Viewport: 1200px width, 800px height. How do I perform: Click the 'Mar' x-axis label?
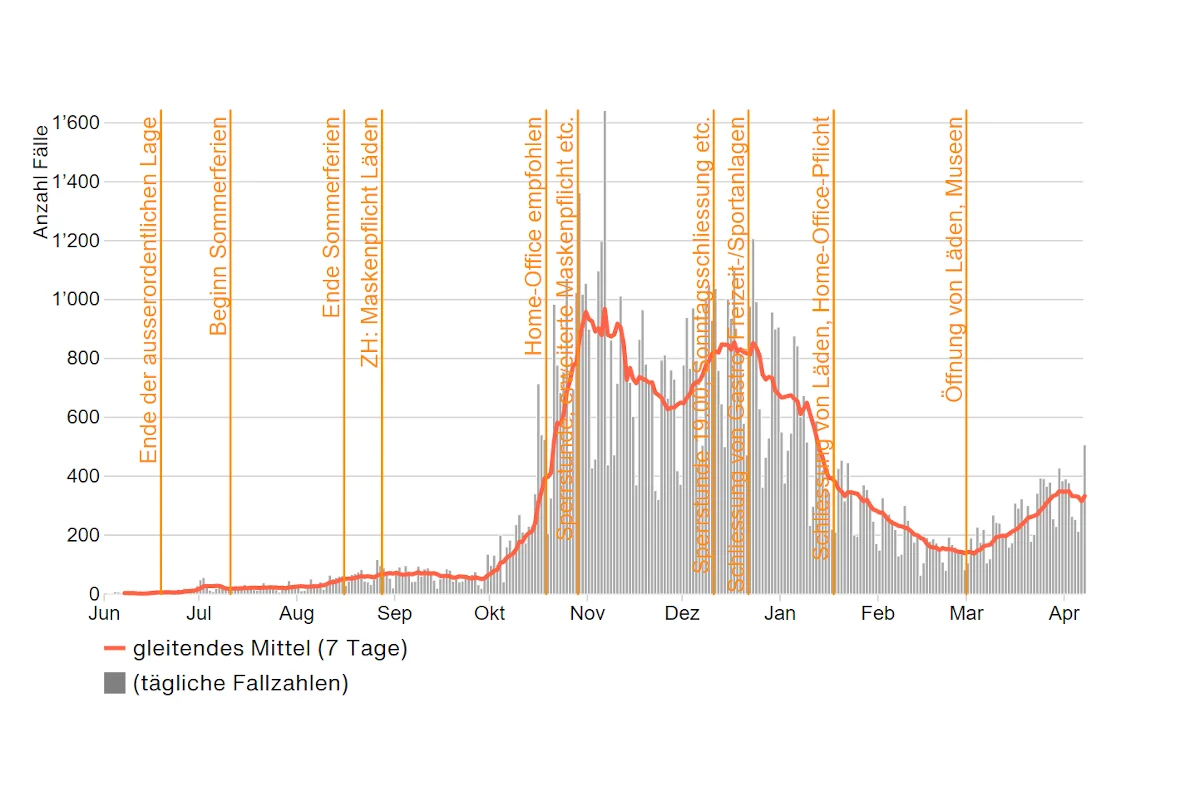point(966,613)
